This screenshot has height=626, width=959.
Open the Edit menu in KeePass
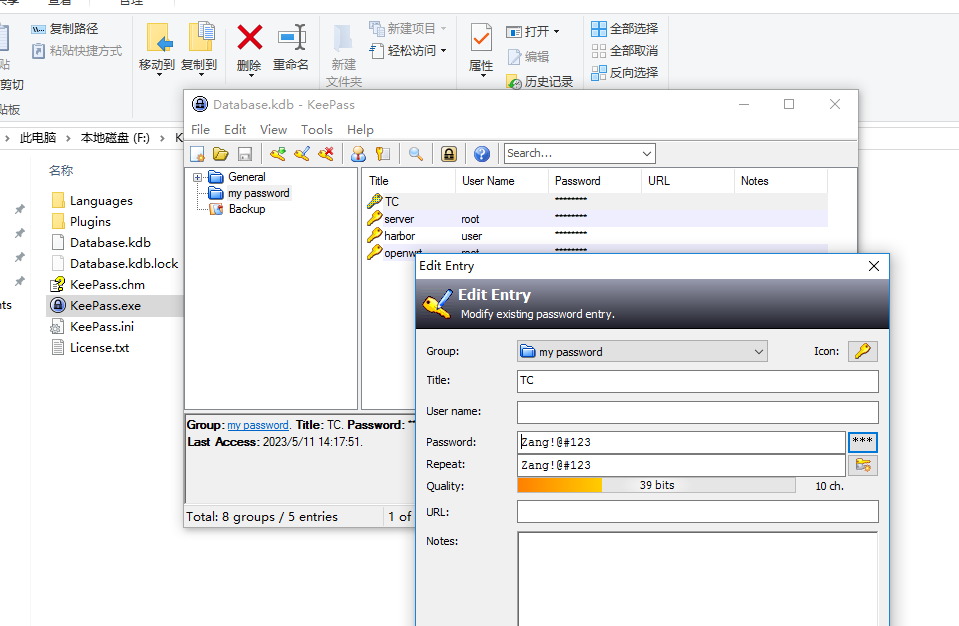(x=235, y=130)
